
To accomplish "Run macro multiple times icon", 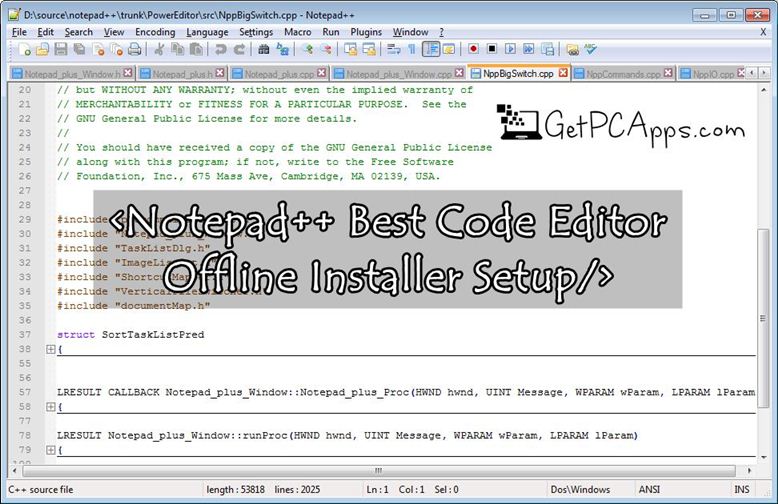I will coord(529,49).
